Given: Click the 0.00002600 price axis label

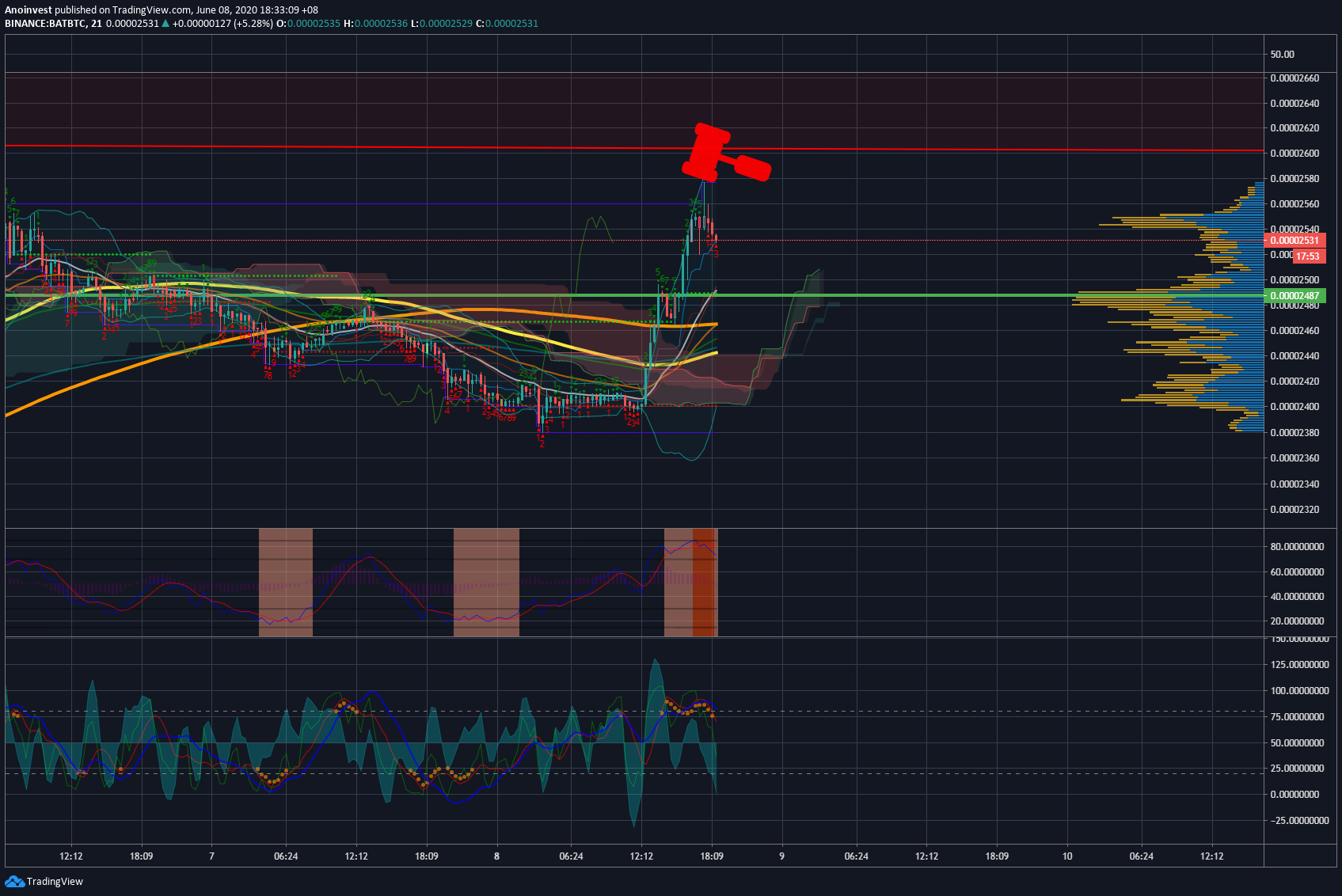Looking at the screenshot, I should [x=1294, y=154].
